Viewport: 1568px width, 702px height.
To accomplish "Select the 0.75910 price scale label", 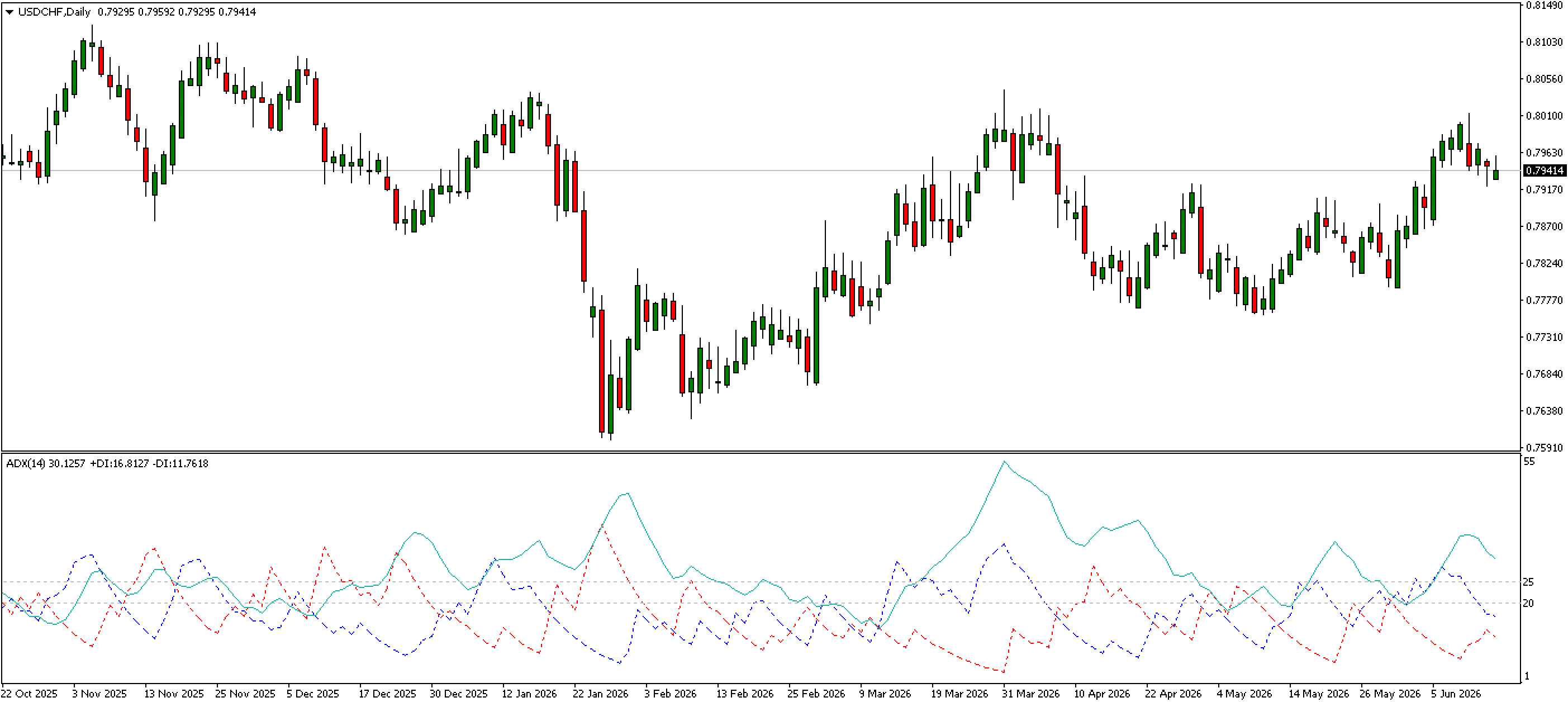I will pyautogui.click(x=1545, y=448).
